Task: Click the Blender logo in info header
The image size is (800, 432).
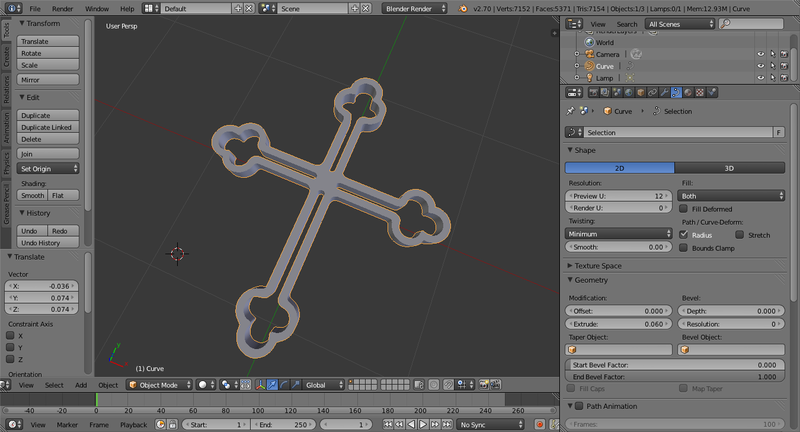Action: pyautogui.click(x=463, y=9)
